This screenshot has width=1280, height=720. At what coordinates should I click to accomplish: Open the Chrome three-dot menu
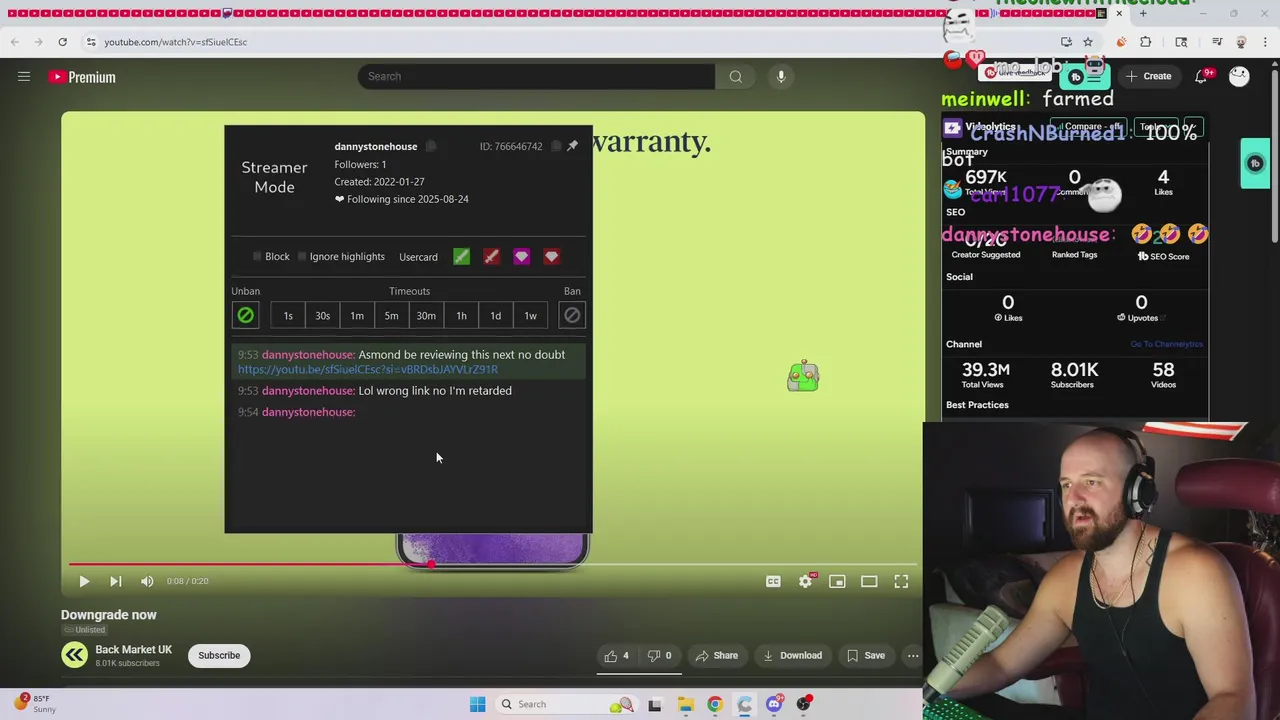click(x=1264, y=42)
